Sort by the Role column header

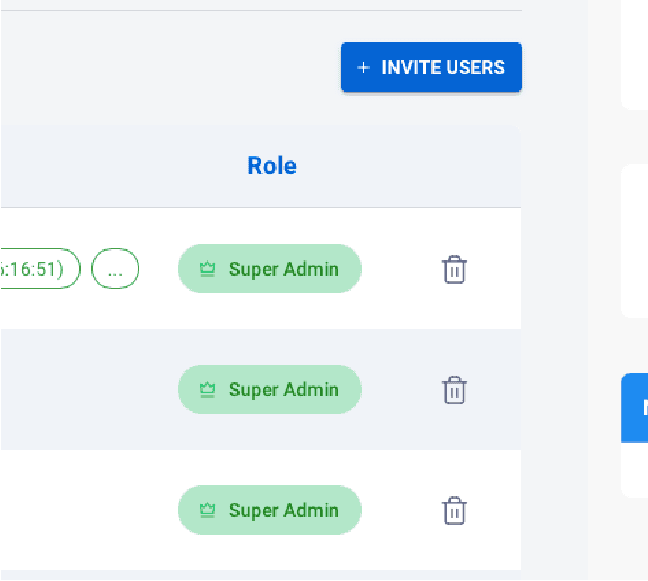click(x=272, y=166)
